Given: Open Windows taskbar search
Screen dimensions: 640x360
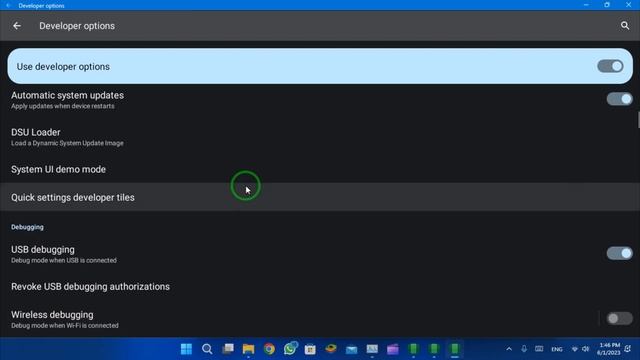Looking at the screenshot, I should pos(207,349).
